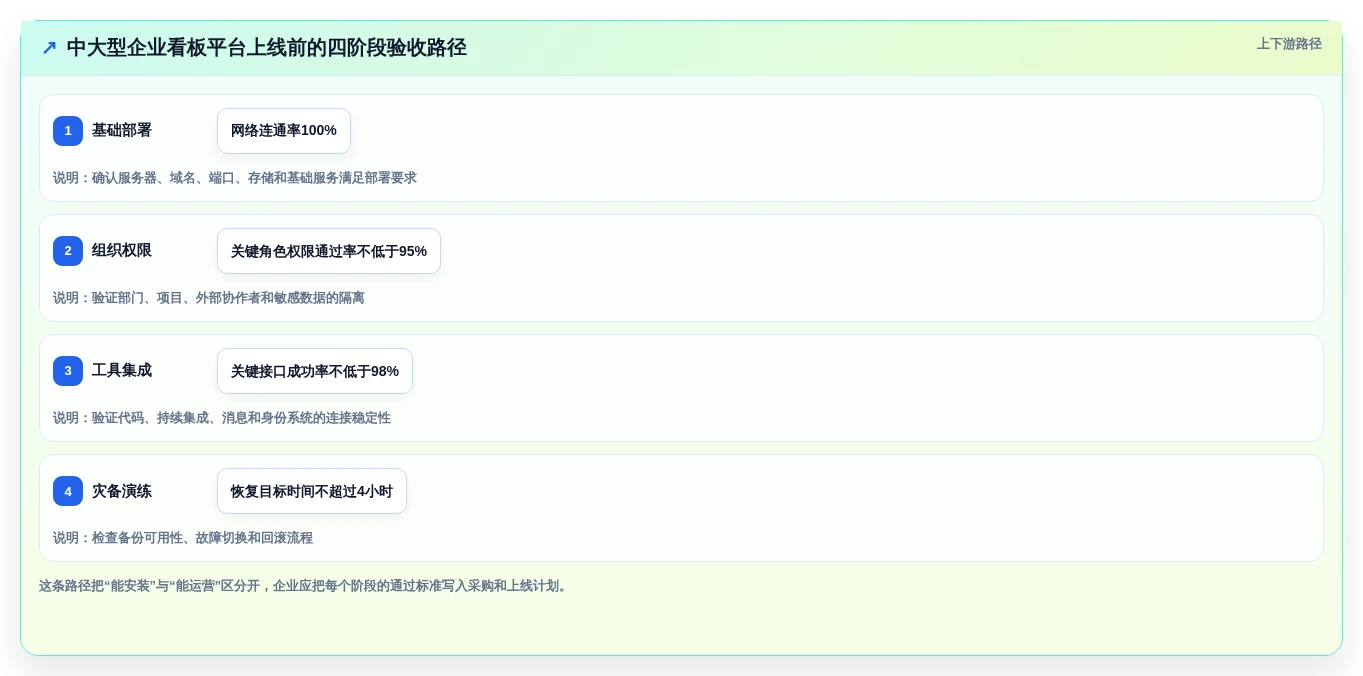
Task: Click the 恢复目标时间不超过4小时 chip
Action: pos(312,491)
